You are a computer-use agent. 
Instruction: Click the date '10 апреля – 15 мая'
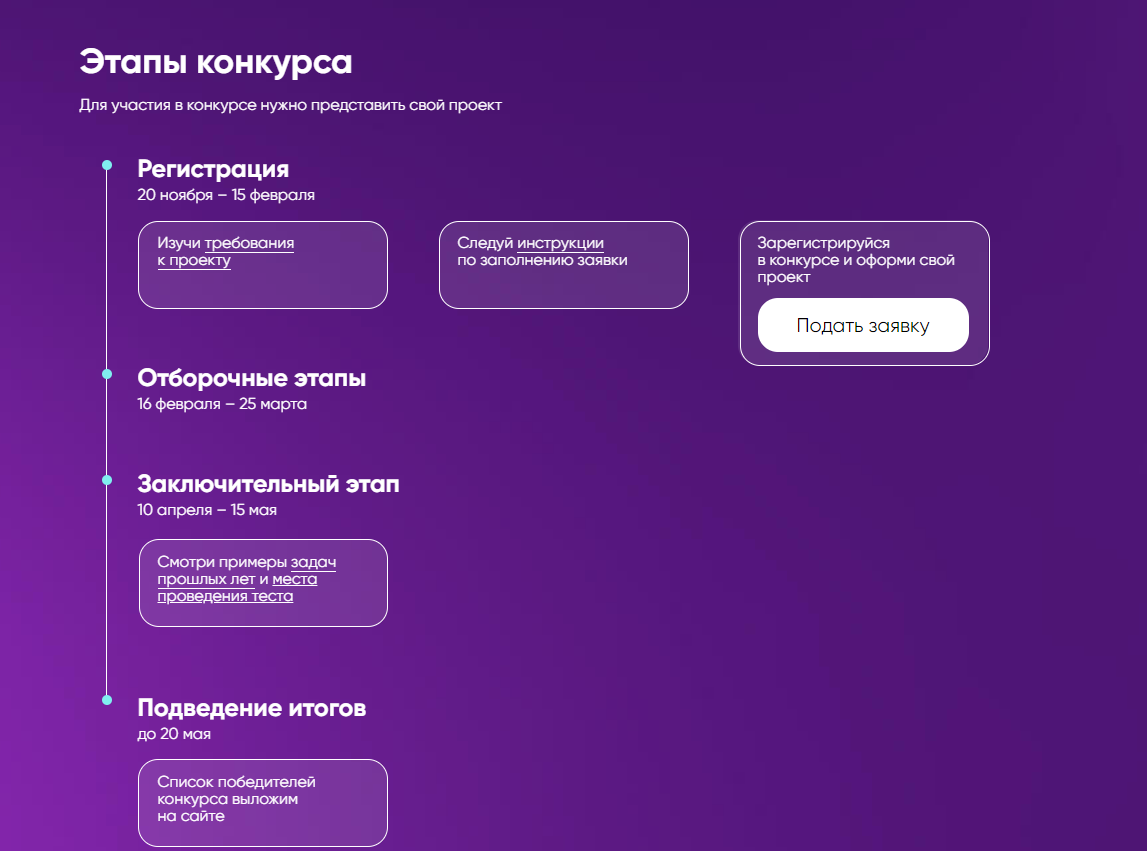[207, 510]
